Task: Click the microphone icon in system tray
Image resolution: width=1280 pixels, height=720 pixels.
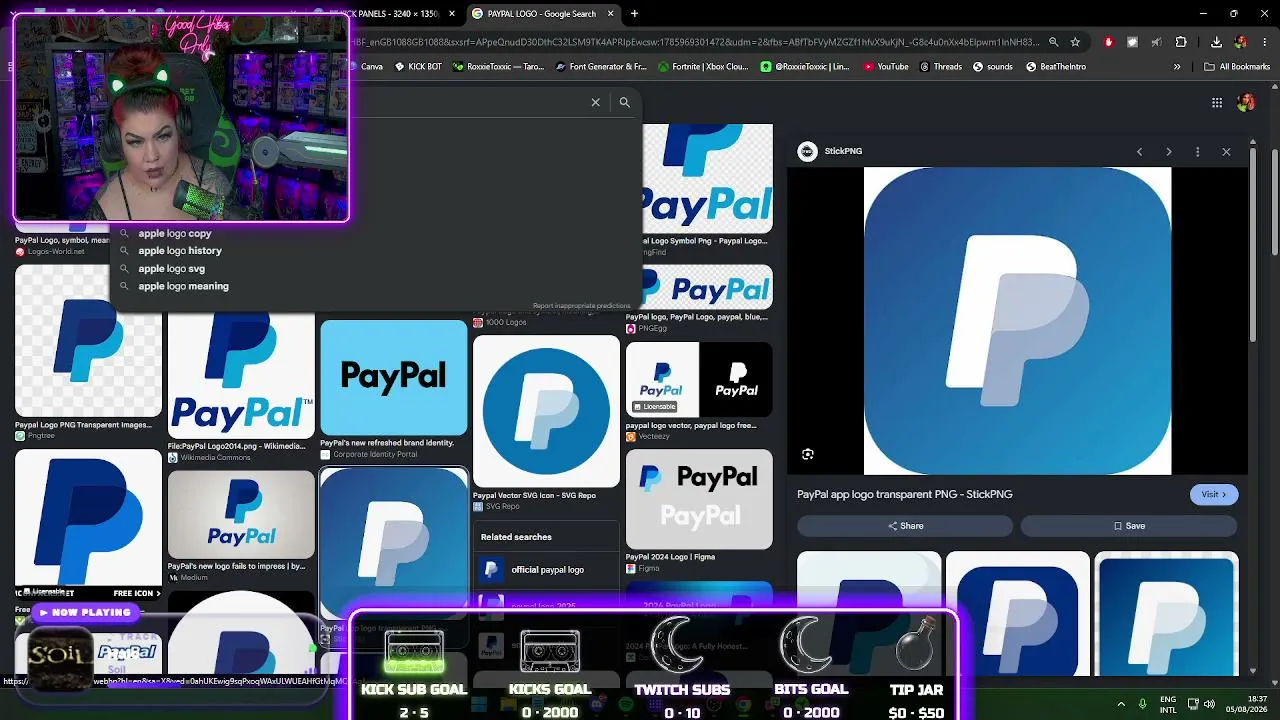Action: (1145, 704)
